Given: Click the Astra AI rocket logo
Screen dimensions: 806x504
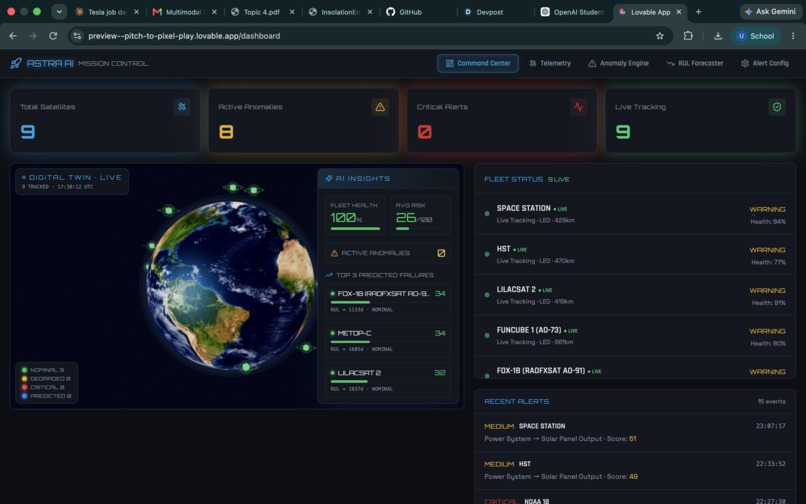Looking at the screenshot, I should point(16,63).
